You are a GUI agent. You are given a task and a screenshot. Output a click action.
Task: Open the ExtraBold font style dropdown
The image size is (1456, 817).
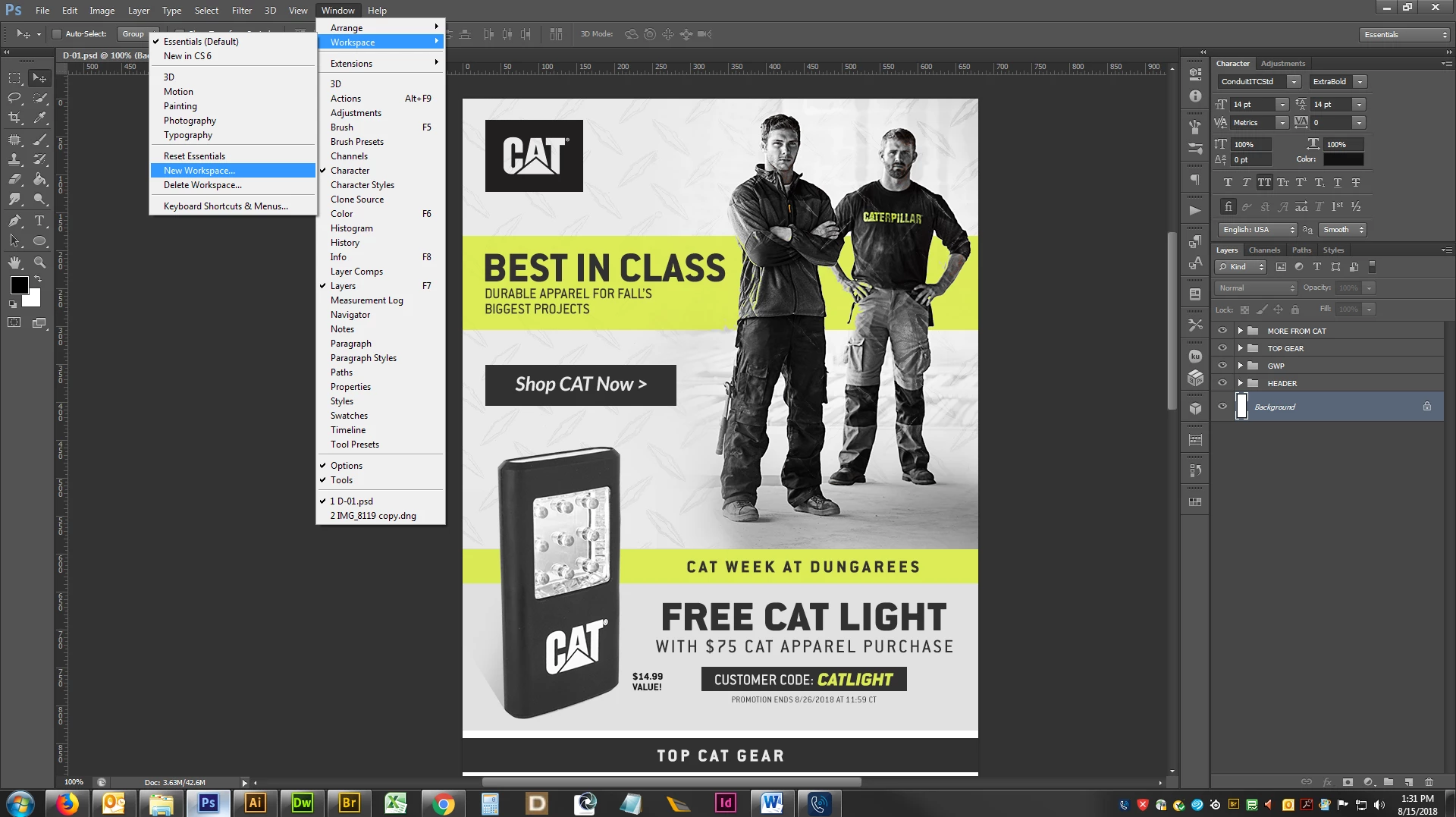pos(1360,82)
